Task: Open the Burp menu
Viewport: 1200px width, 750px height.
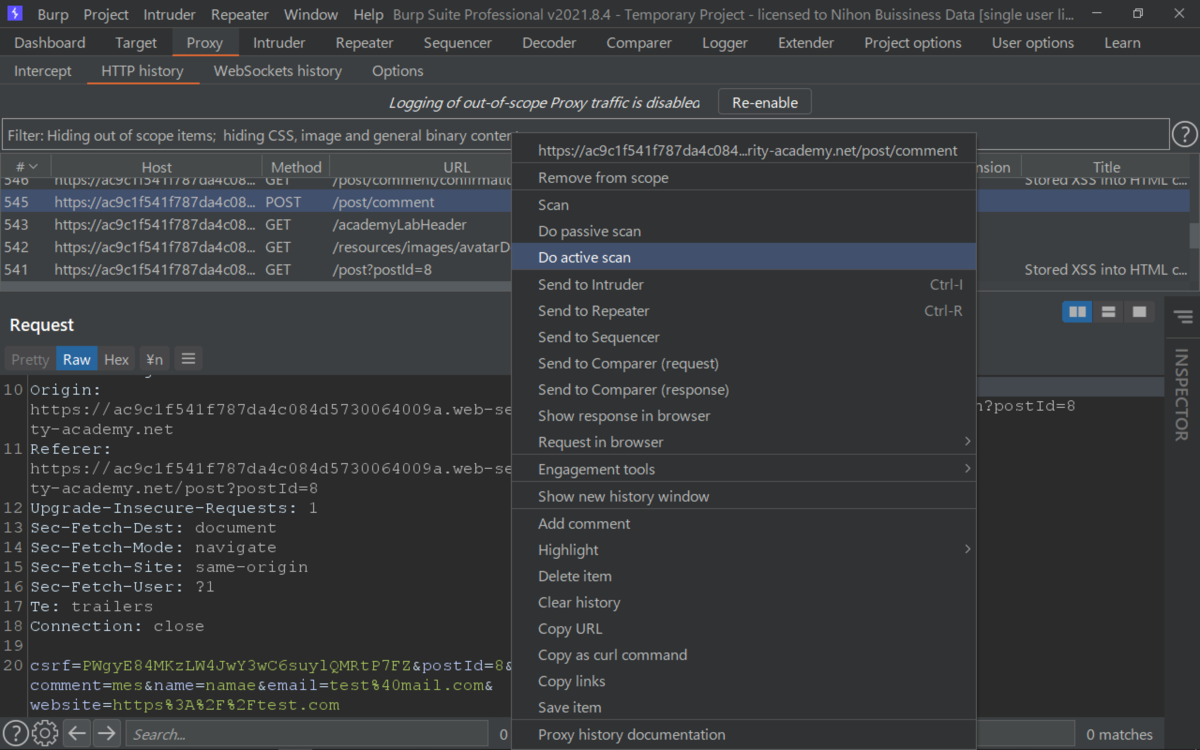Action: 53,15
